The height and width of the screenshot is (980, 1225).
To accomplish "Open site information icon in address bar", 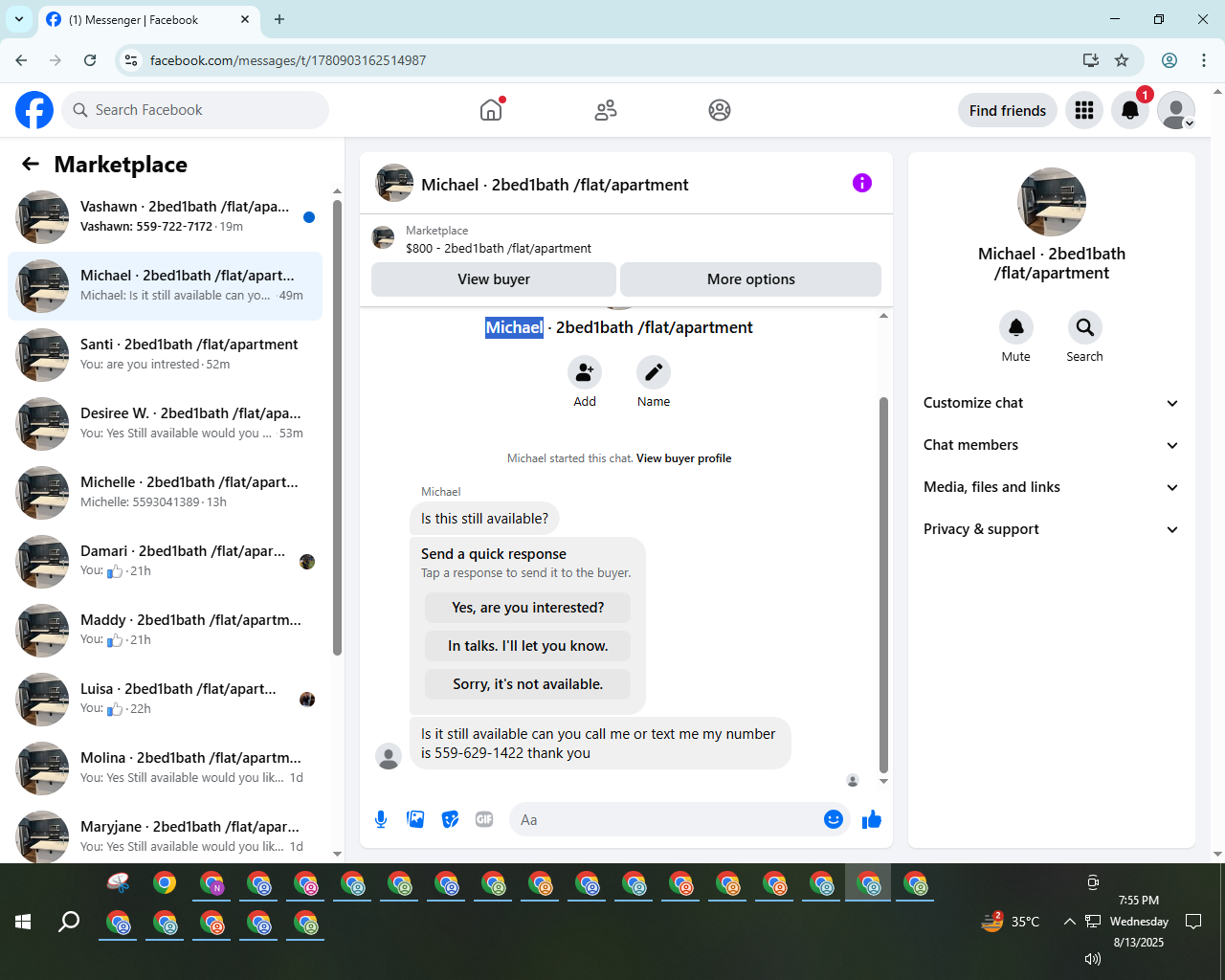I will (132, 60).
